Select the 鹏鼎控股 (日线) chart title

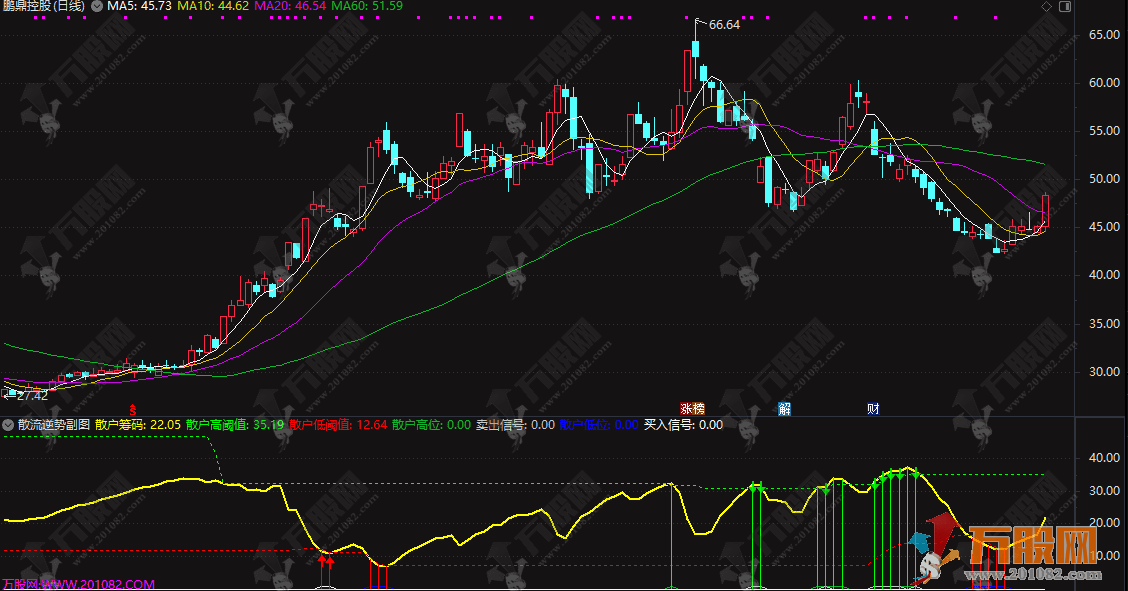point(44,6)
